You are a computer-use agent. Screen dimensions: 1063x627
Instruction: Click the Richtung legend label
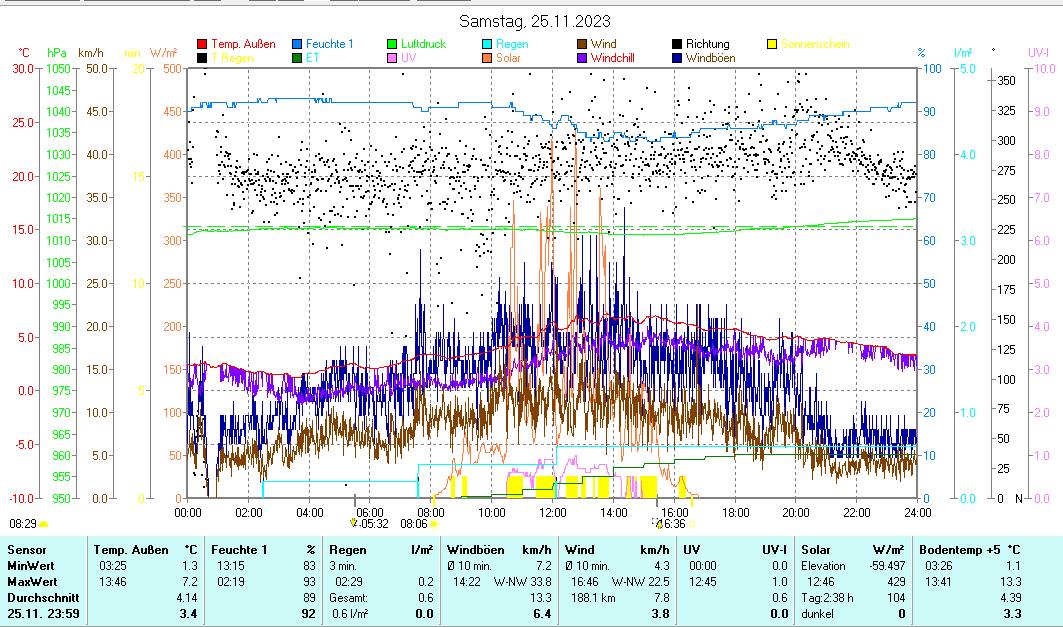click(707, 44)
